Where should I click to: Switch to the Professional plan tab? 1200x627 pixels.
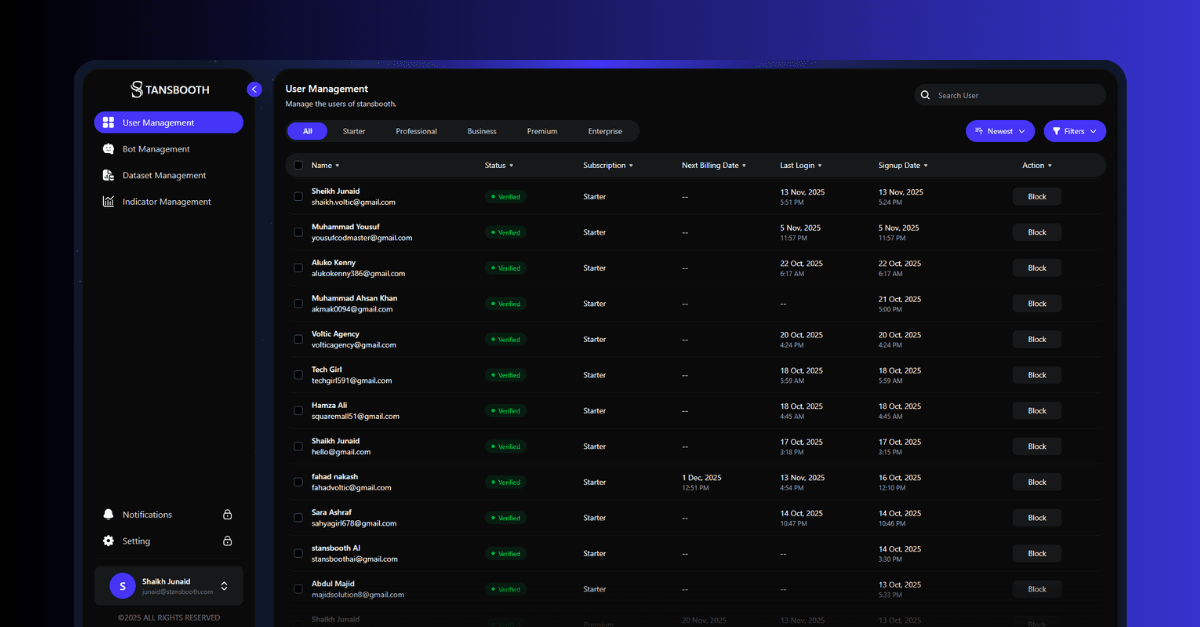pyautogui.click(x=416, y=131)
